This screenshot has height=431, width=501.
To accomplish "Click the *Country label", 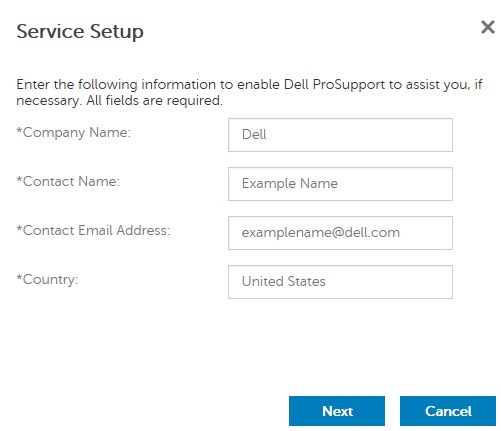I will pos(47,280).
